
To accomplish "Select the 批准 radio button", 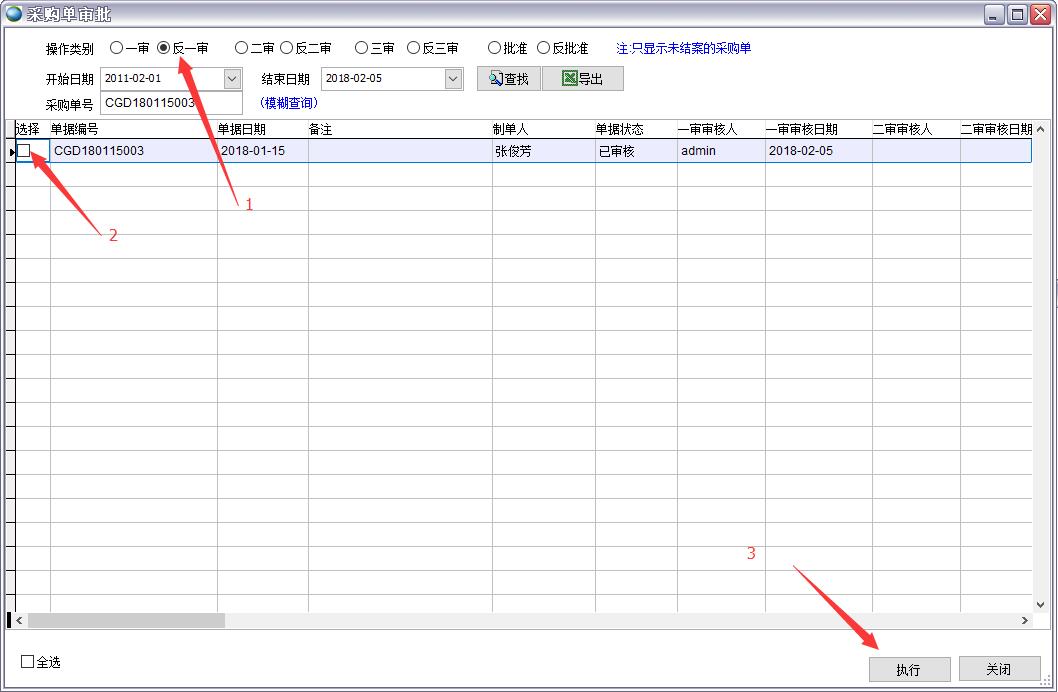I will coord(494,47).
